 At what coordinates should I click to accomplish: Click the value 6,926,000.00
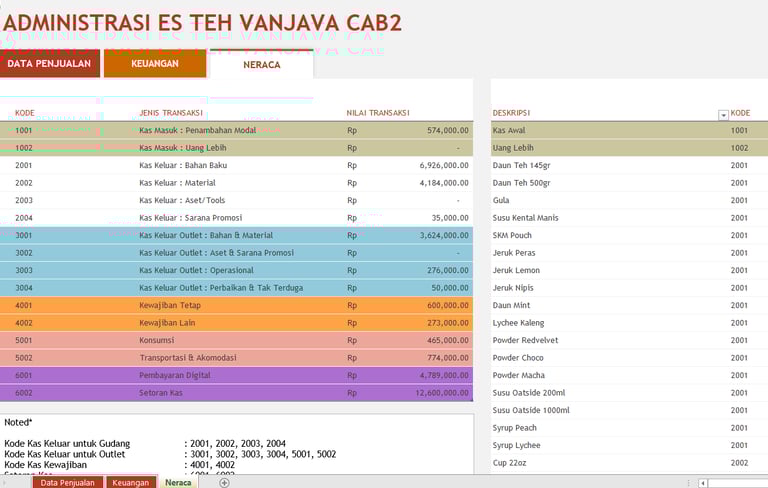(444, 165)
